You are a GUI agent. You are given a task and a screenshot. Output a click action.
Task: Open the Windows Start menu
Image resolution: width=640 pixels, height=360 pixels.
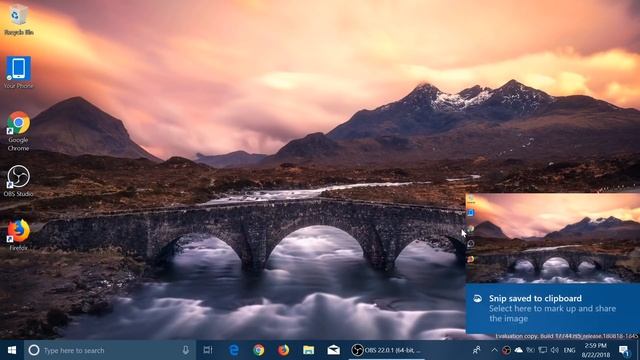point(12,350)
